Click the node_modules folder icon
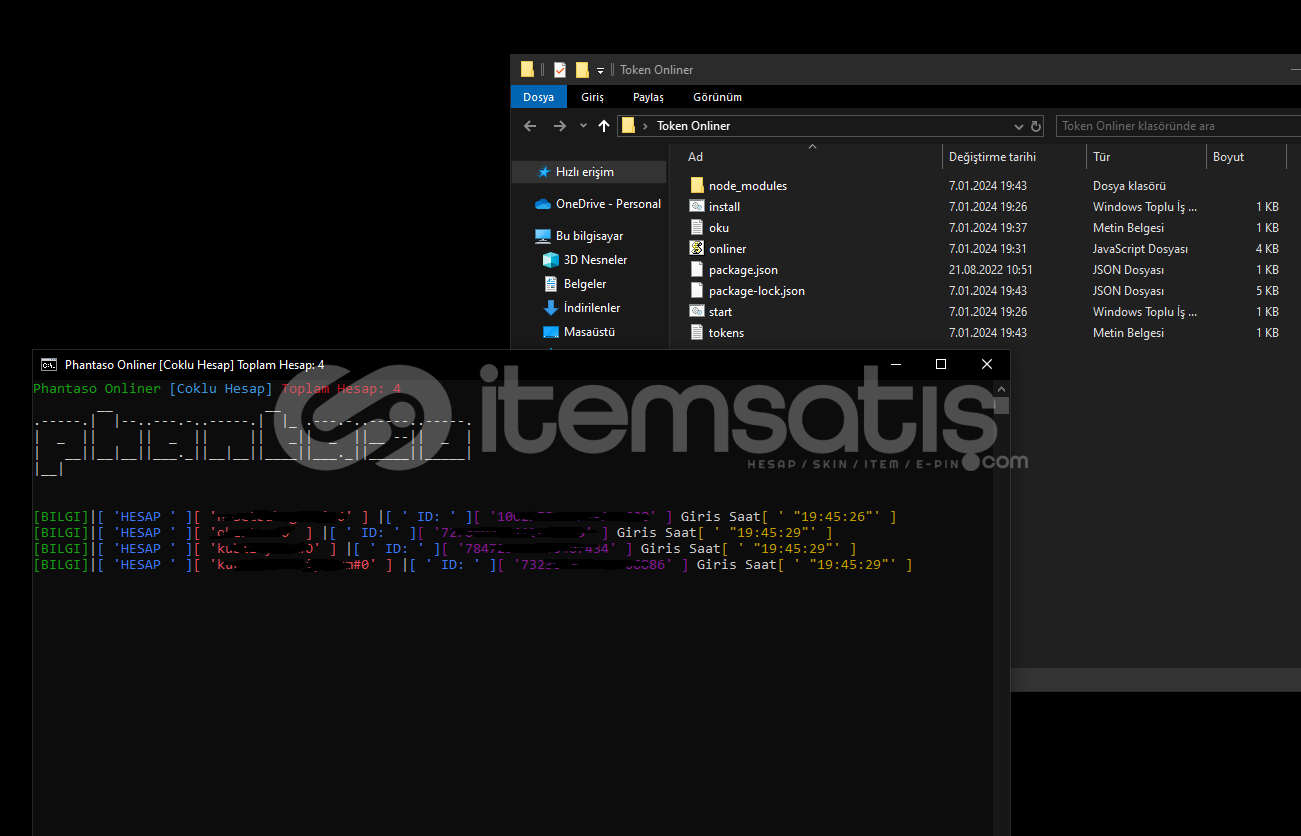 697,185
